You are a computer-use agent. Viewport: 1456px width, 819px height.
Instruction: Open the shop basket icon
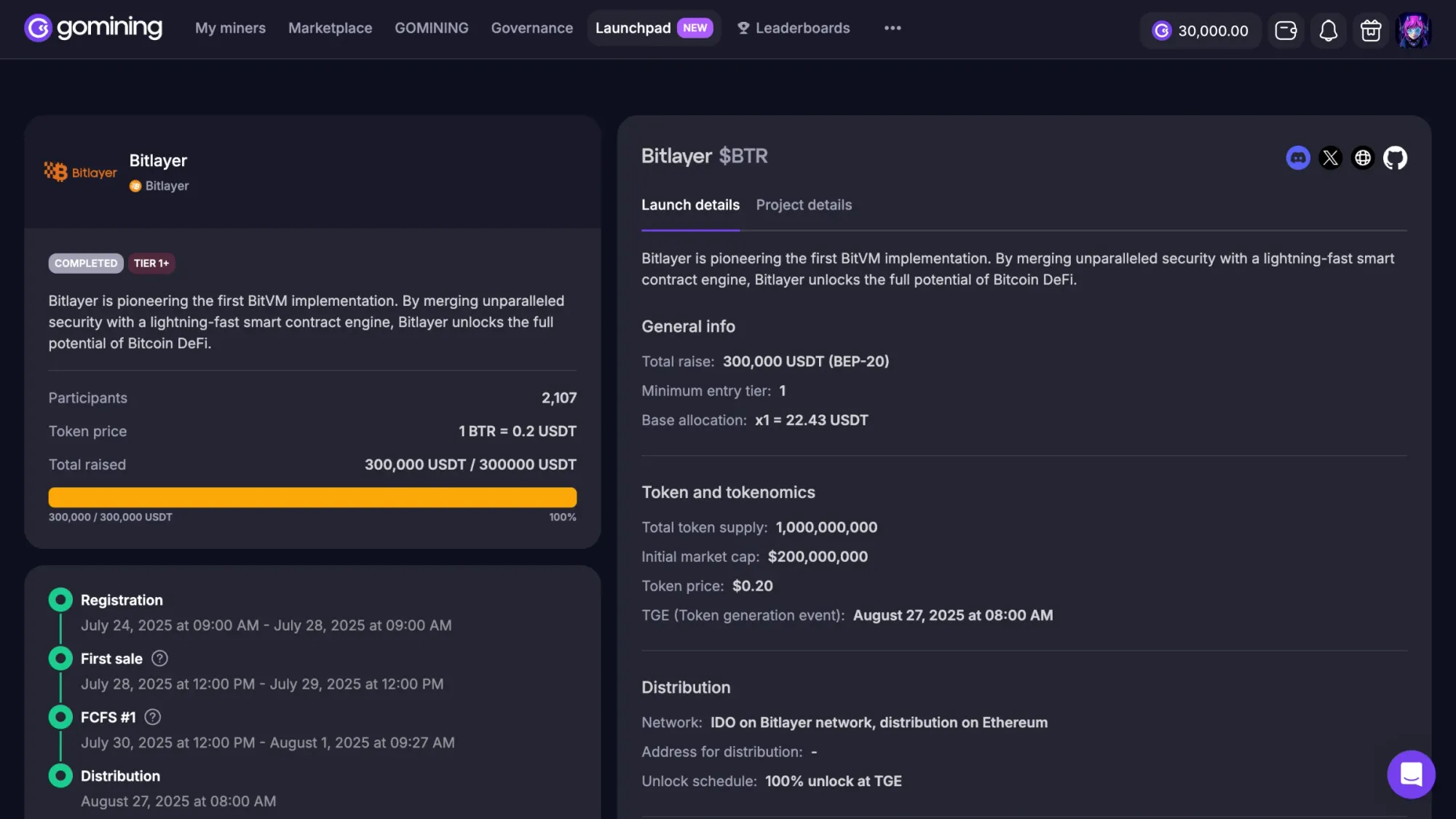[1371, 31]
